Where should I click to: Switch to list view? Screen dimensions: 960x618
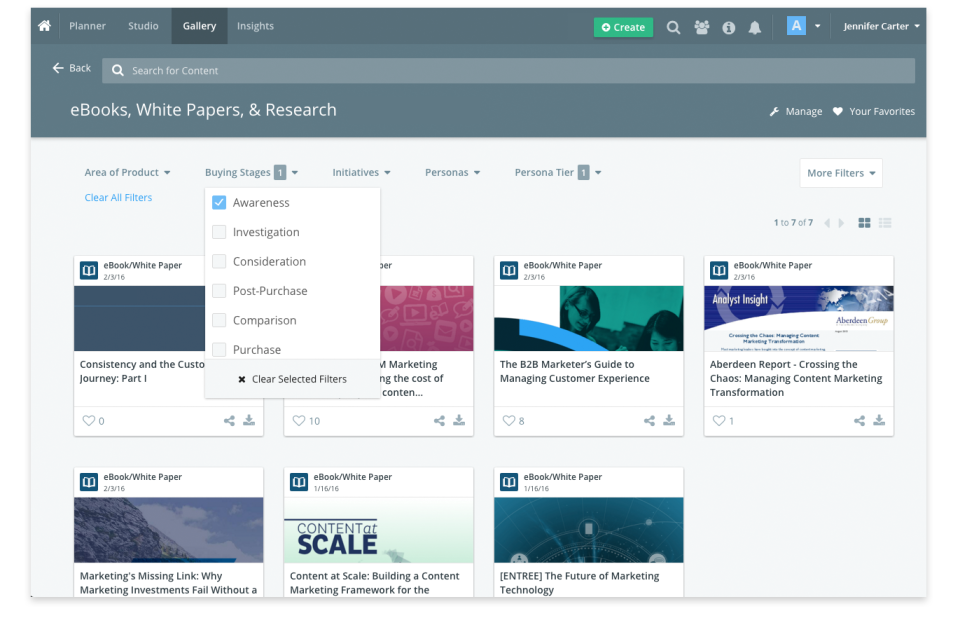(885, 223)
